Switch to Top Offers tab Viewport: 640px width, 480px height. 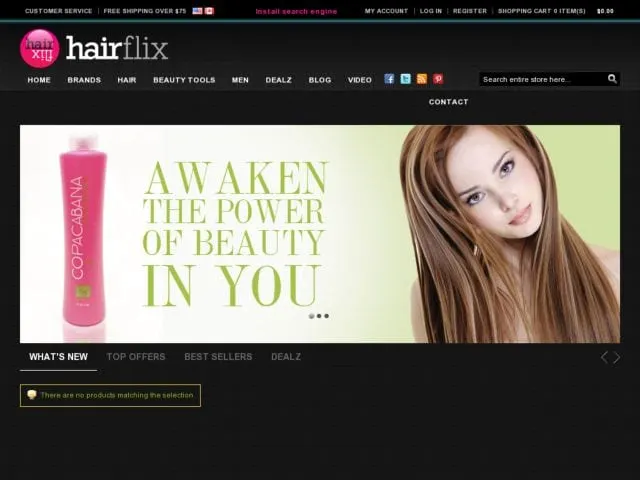[136, 357]
